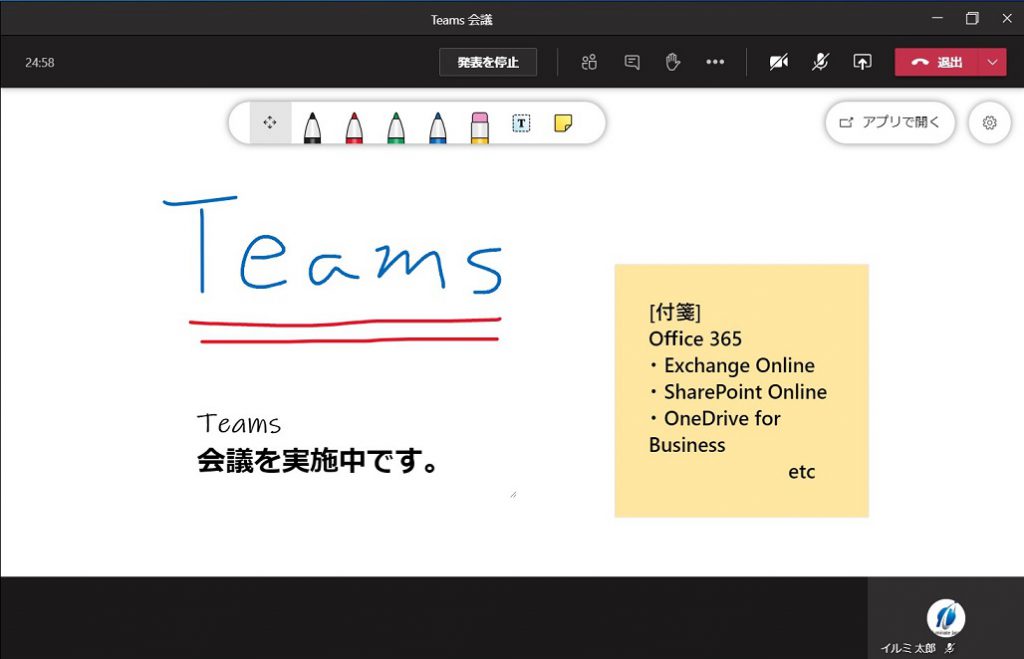Click the Exchange Online line on note
Screen dimensions: 1024x659
732,365
